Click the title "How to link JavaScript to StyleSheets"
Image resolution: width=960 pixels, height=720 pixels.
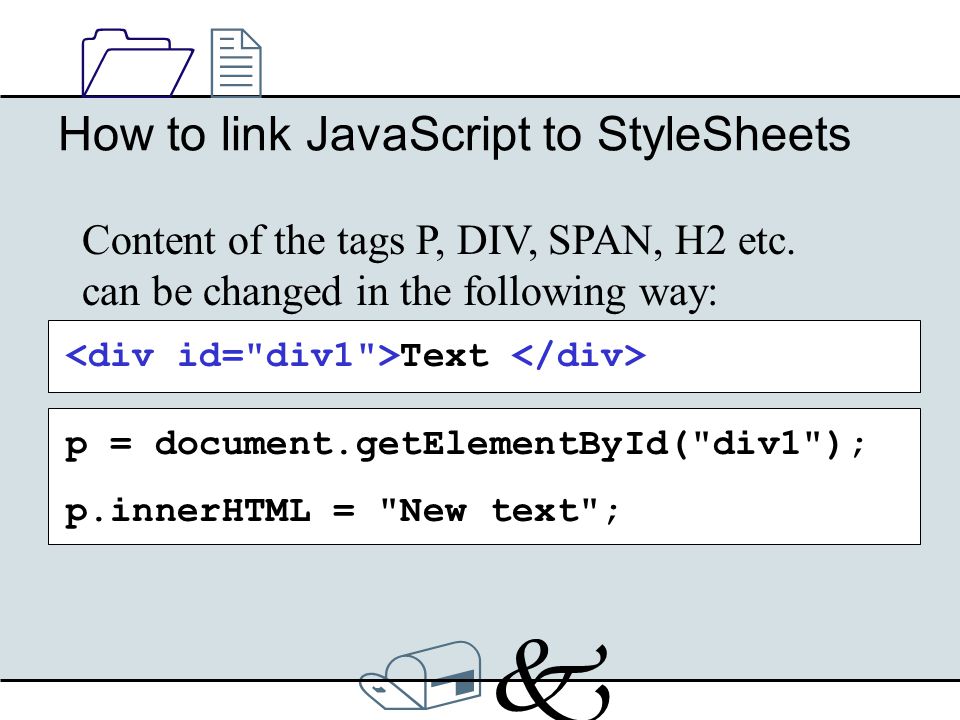[454, 135]
